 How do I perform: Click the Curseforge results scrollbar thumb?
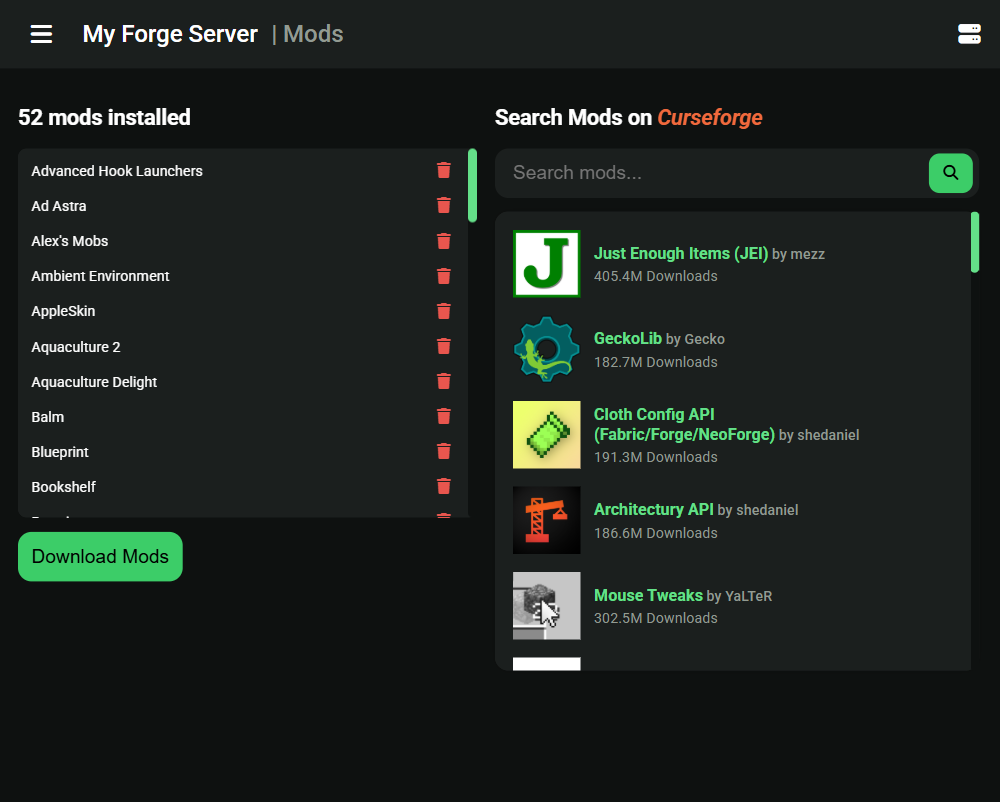pos(975,242)
